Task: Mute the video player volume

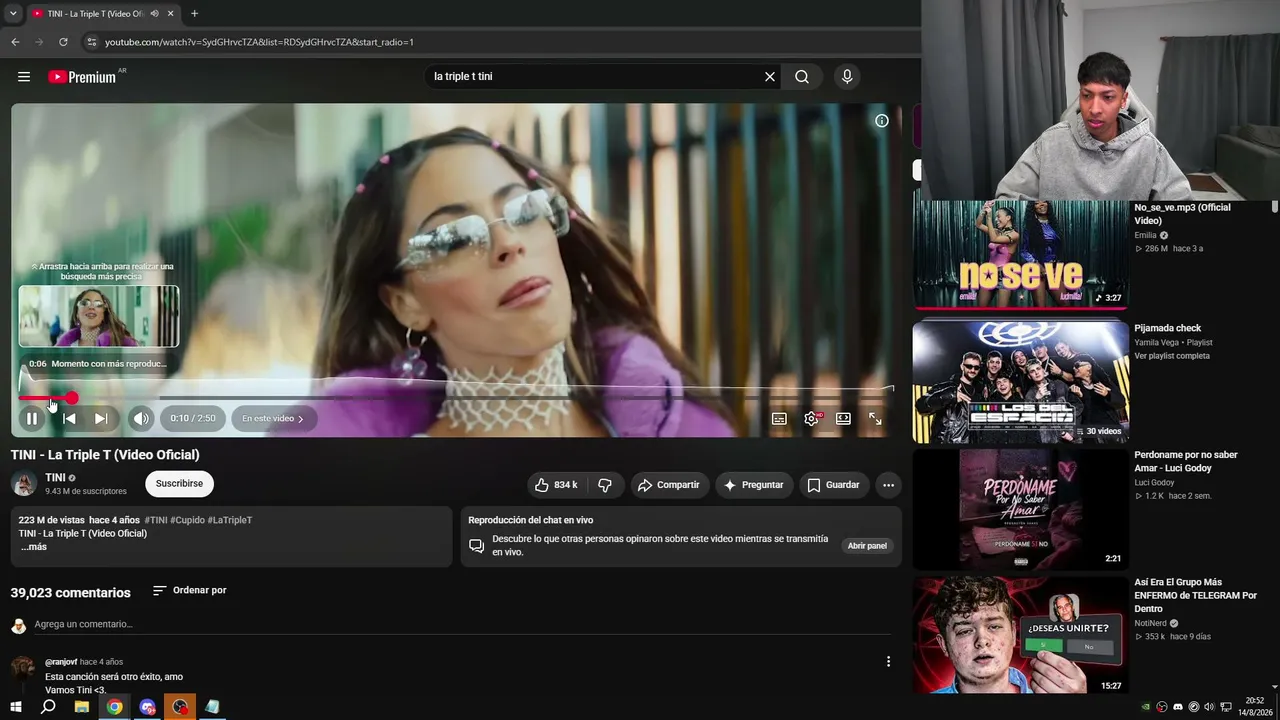Action: (141, 419)
